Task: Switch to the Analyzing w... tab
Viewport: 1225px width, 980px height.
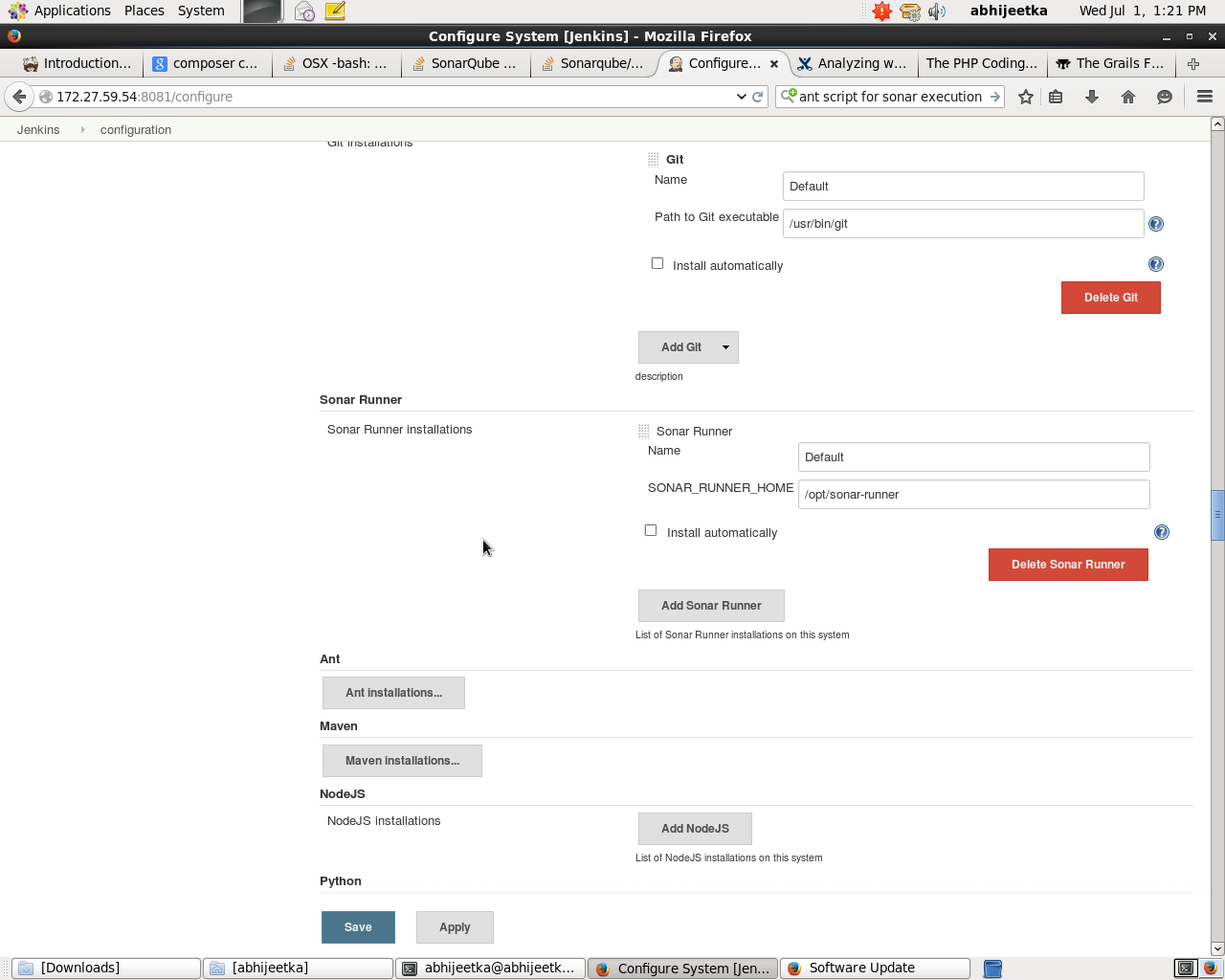Action: pos(852,64)
